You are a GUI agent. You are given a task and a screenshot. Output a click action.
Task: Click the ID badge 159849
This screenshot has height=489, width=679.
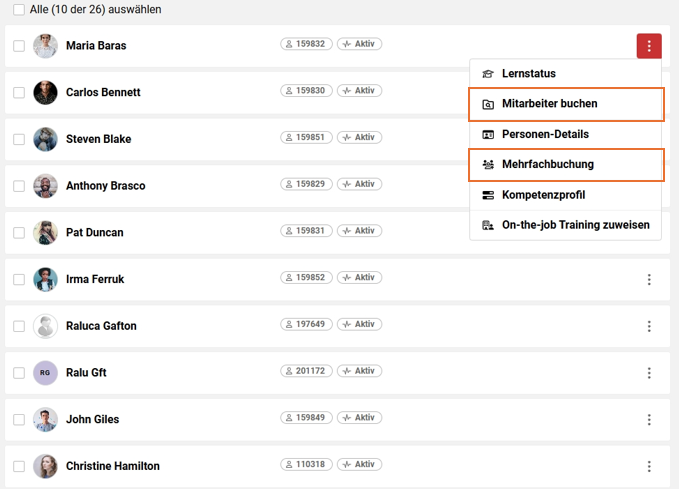pos(306,418)
